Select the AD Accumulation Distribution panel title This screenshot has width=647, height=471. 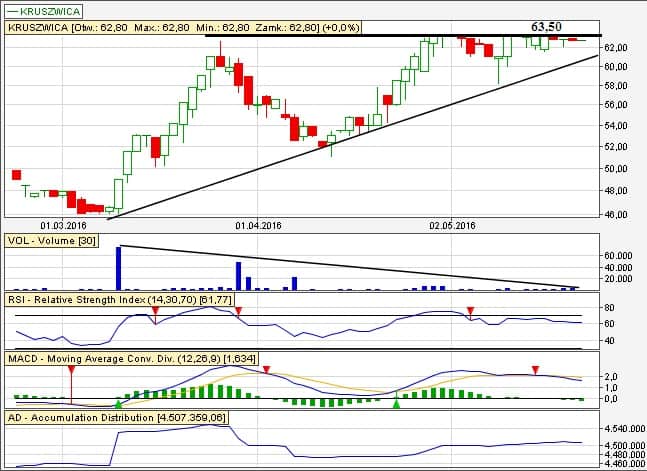click(x=117, y=417)
